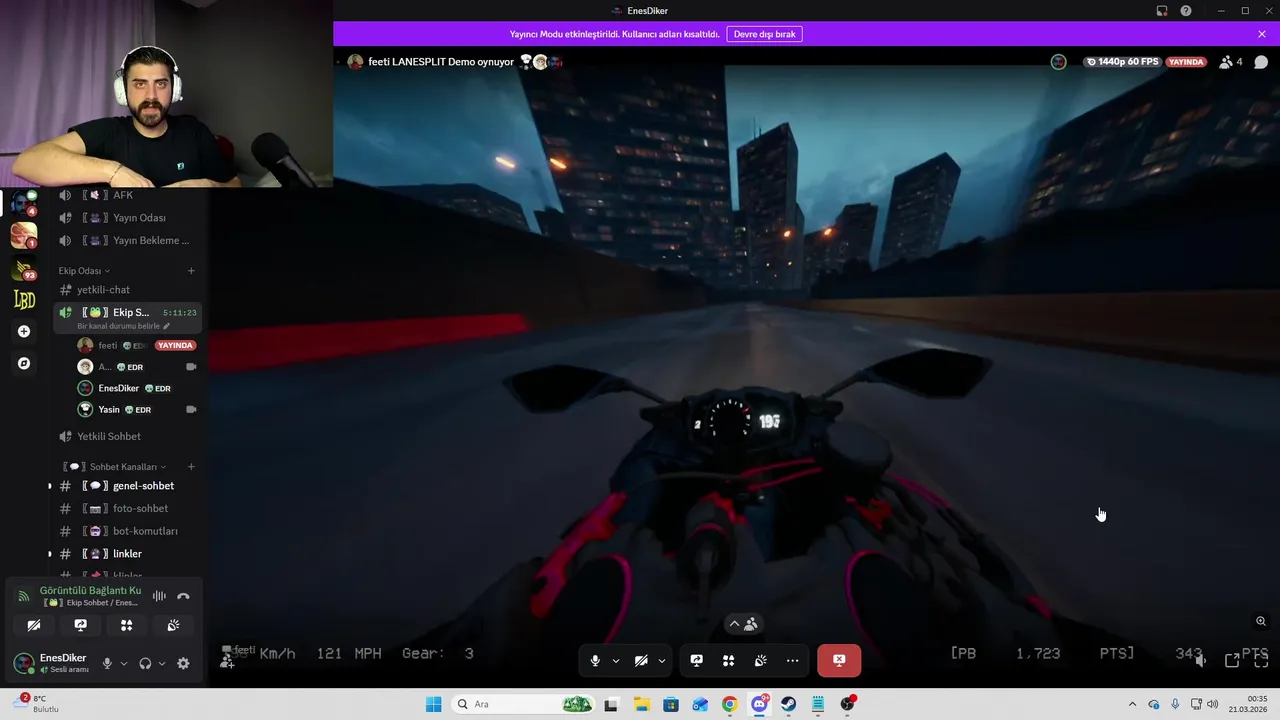Join Yayın Odası voice channel
This screenshot has width=1280, height=720.
pyautogui.click(x=128, y=218)
